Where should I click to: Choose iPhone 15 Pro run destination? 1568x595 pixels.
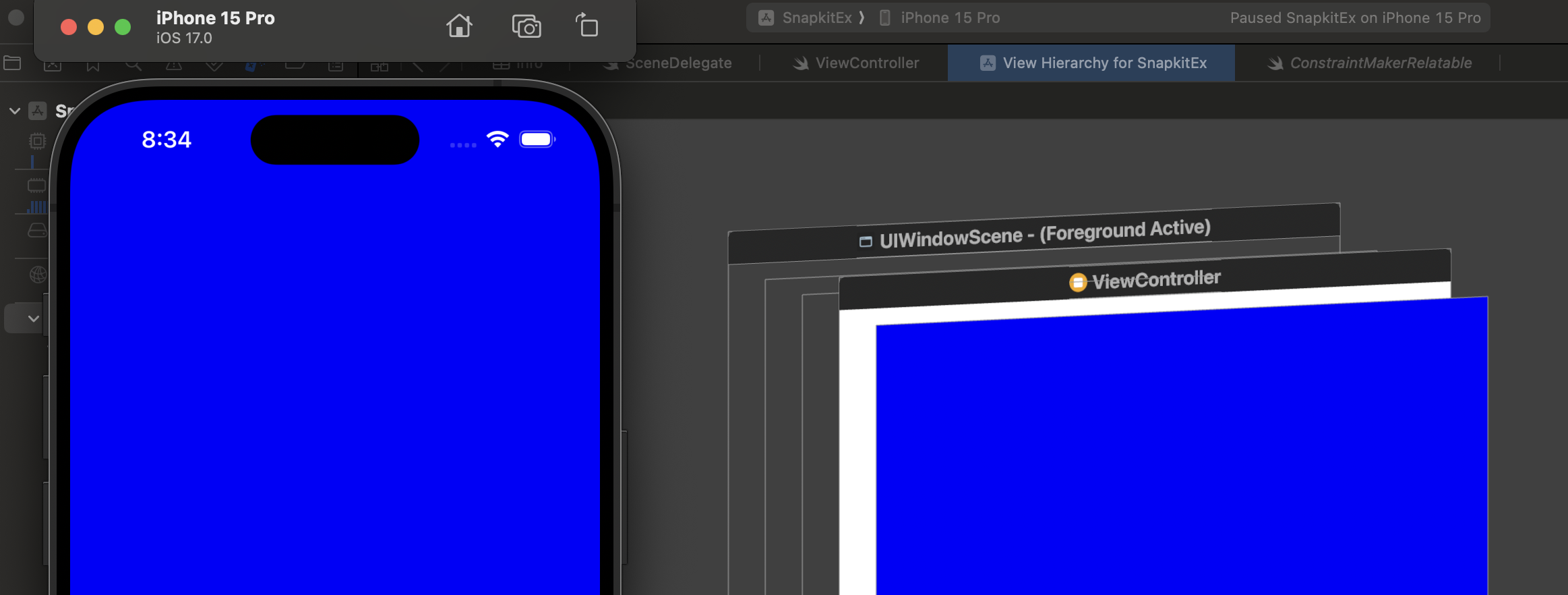tap(940, 18)
